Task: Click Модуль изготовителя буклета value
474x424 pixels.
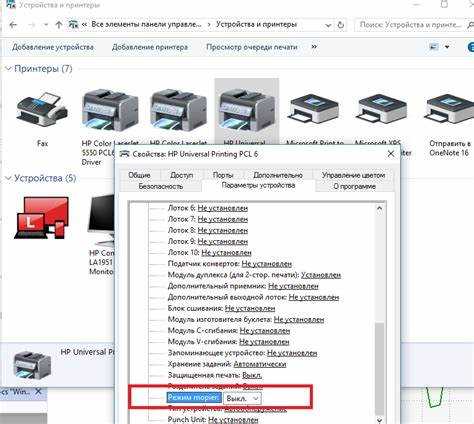Action: (299, 319)
